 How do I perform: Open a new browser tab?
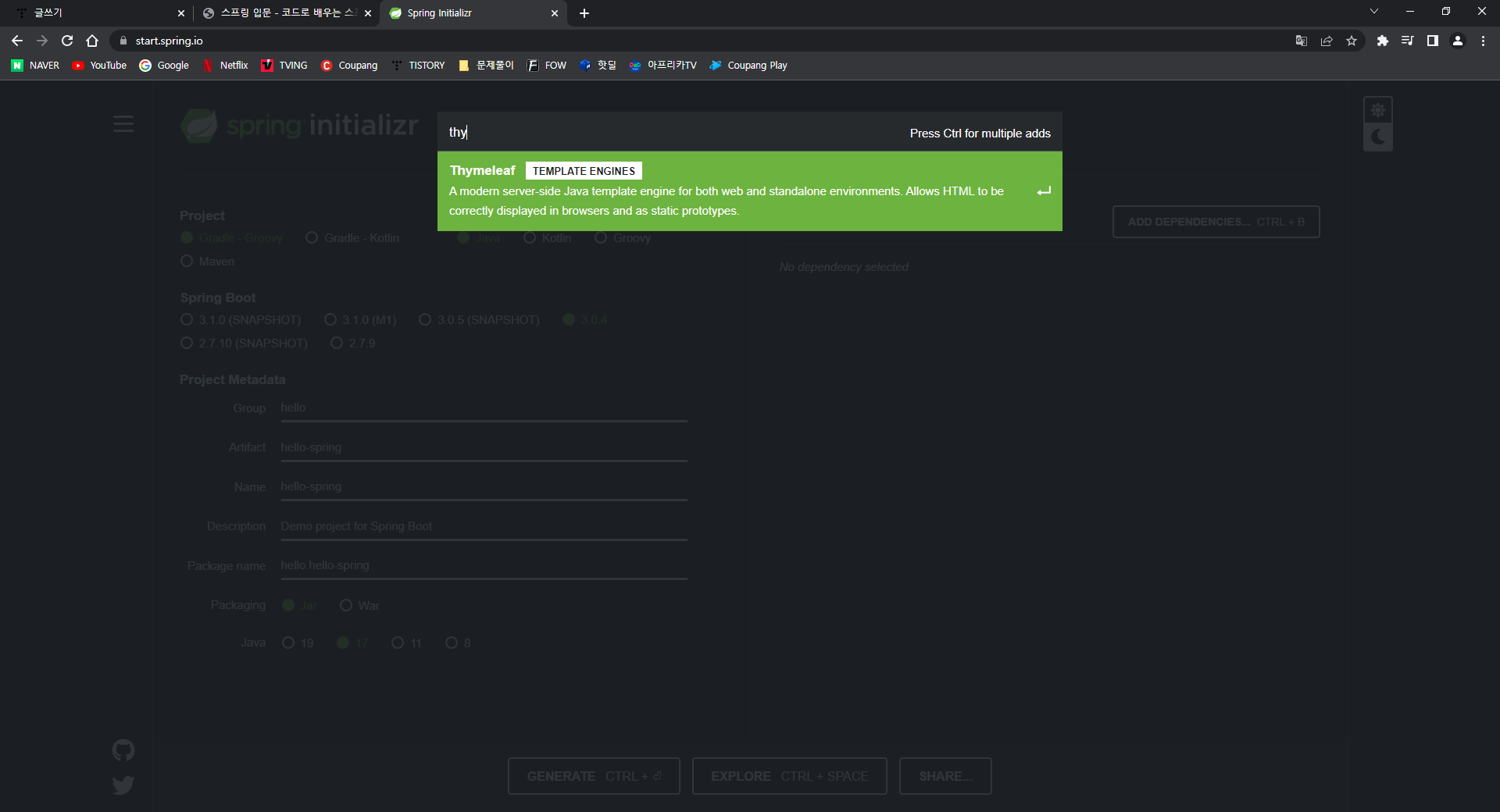pyautogui.click(x=584, y=13)
